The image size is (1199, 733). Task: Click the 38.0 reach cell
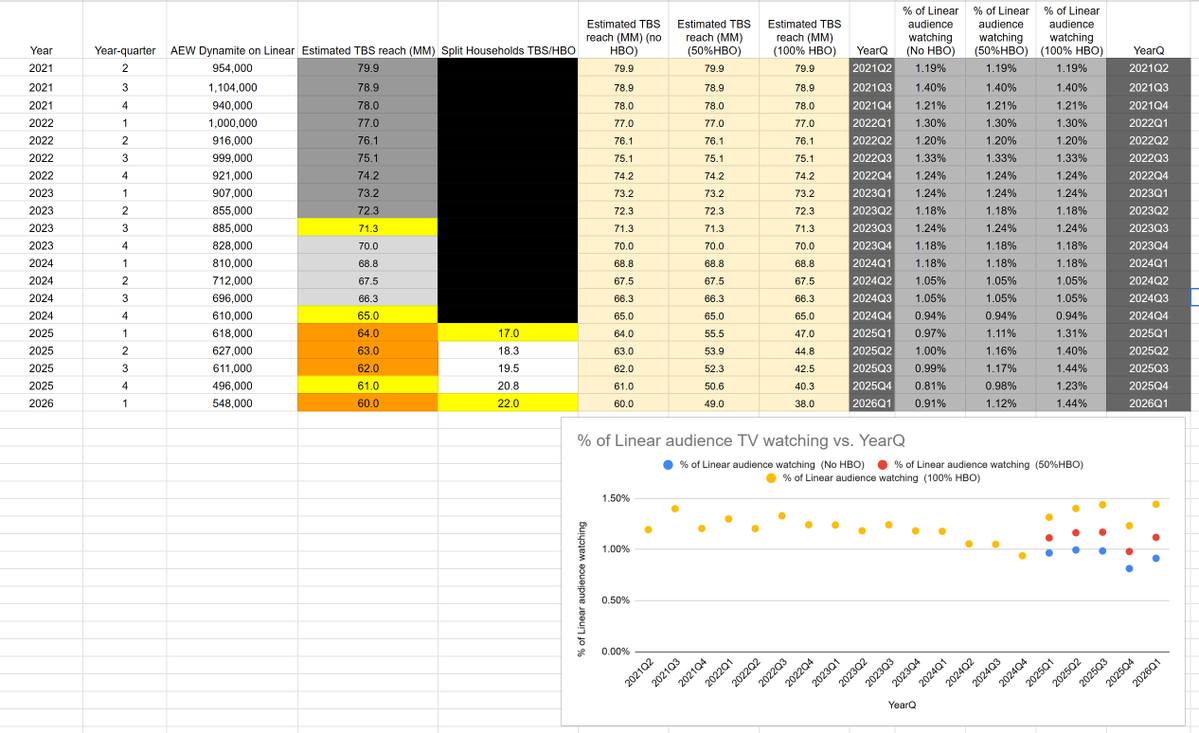pyautogui.click(x=804, y=404)
